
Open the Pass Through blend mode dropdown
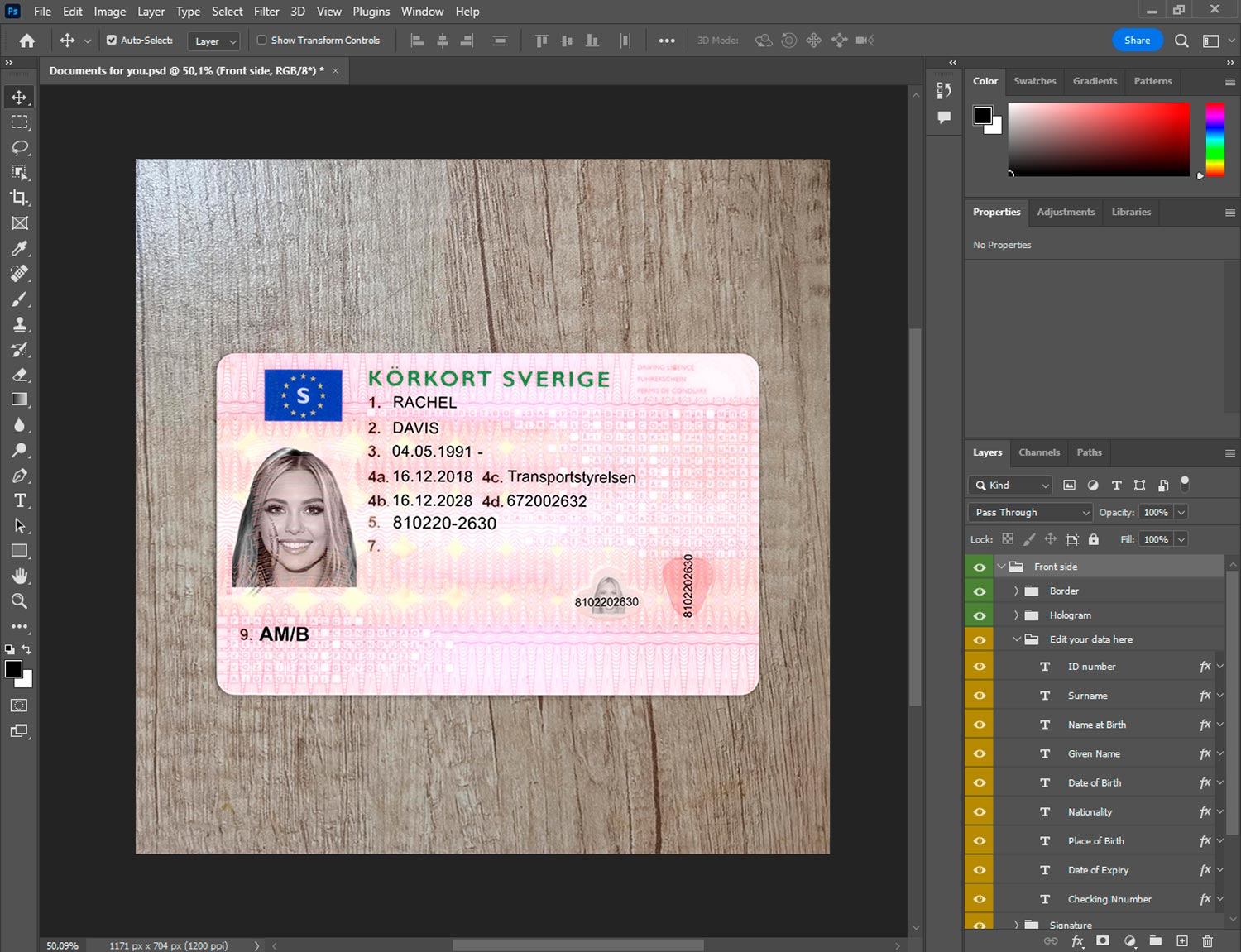[x=1031, y=513]
